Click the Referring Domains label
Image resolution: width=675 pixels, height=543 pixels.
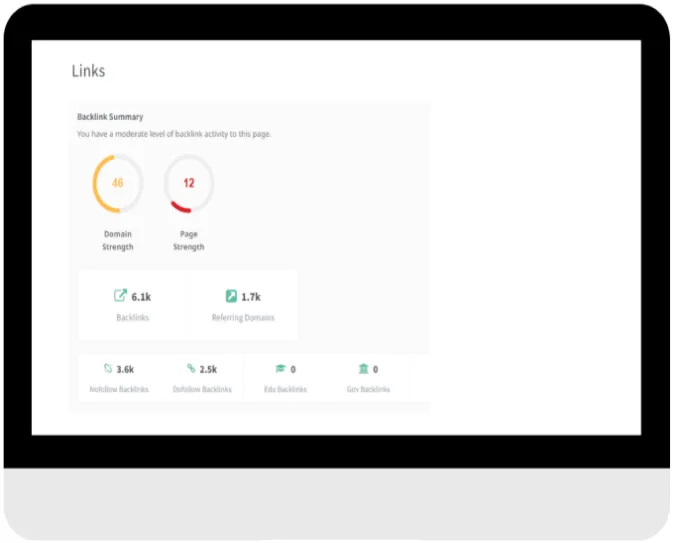pos(243,317)
